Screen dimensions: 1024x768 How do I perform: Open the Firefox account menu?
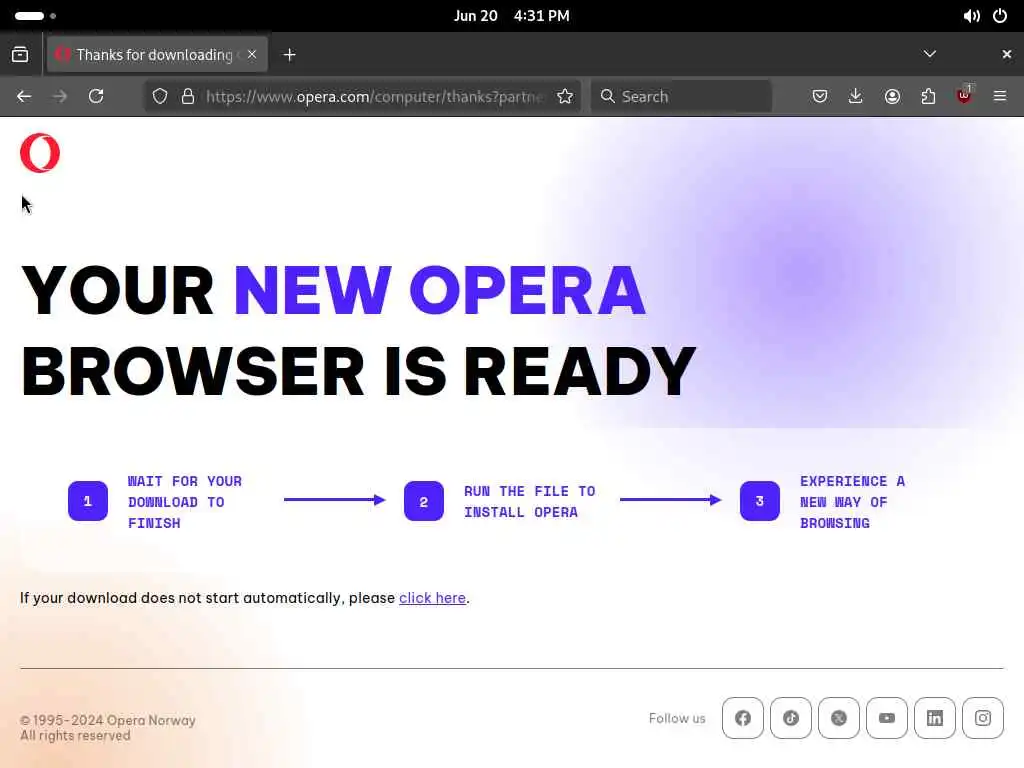pos(892,97)
